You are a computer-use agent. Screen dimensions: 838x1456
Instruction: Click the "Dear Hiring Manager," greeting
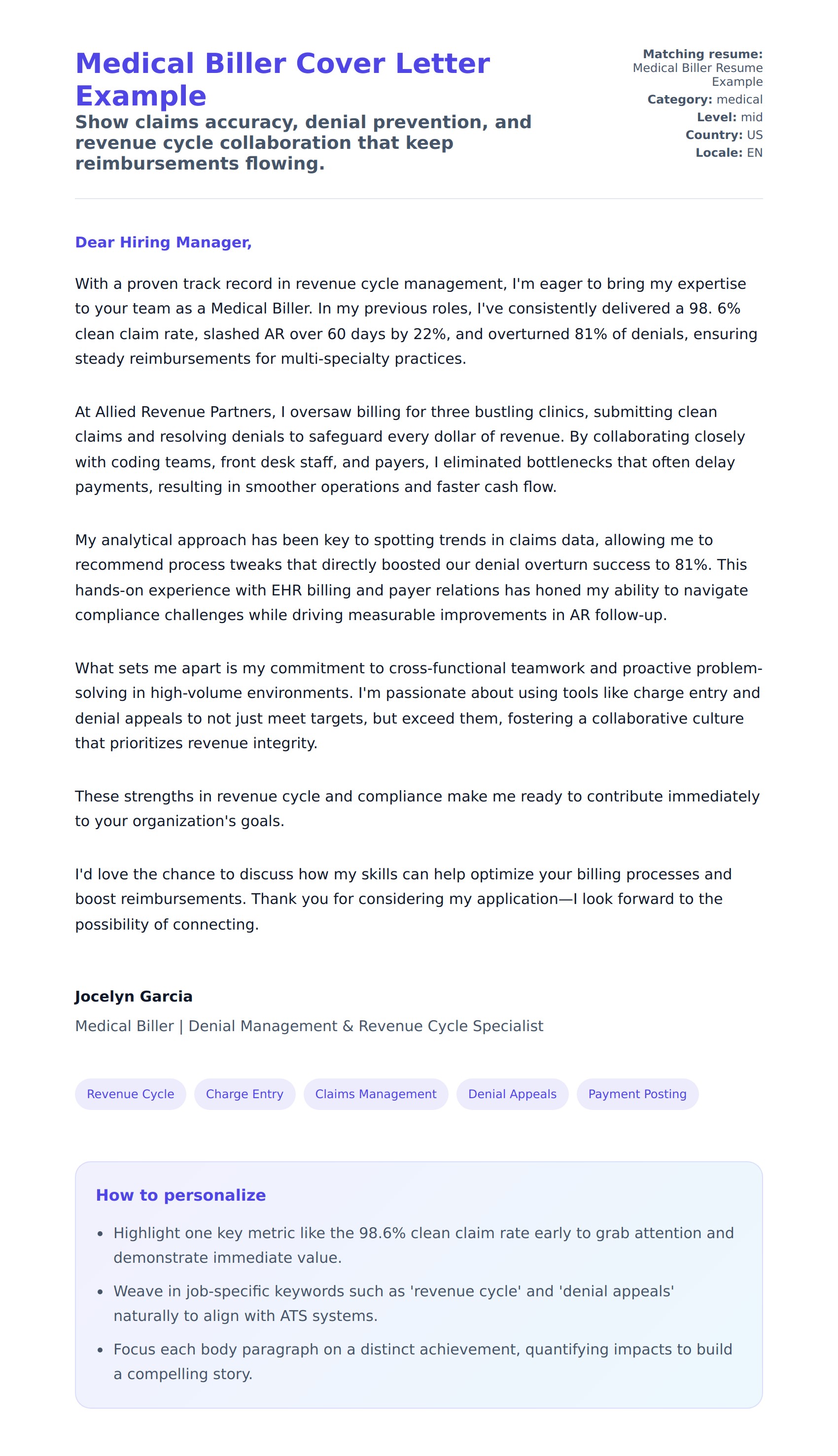point(164,243)
